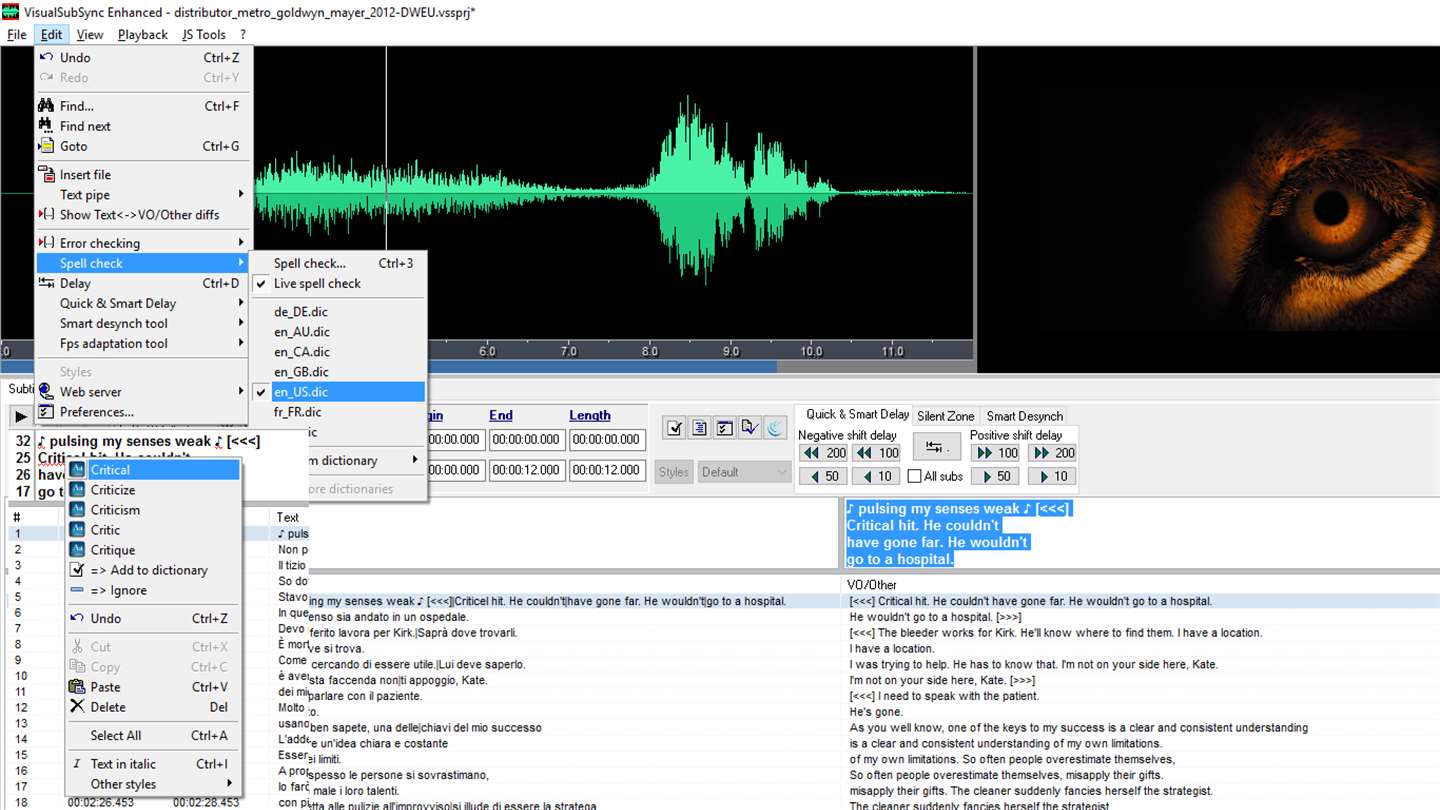Switch to the Silent Zone tab
This screenshot has height=810, width=1440.
[945, 416]
